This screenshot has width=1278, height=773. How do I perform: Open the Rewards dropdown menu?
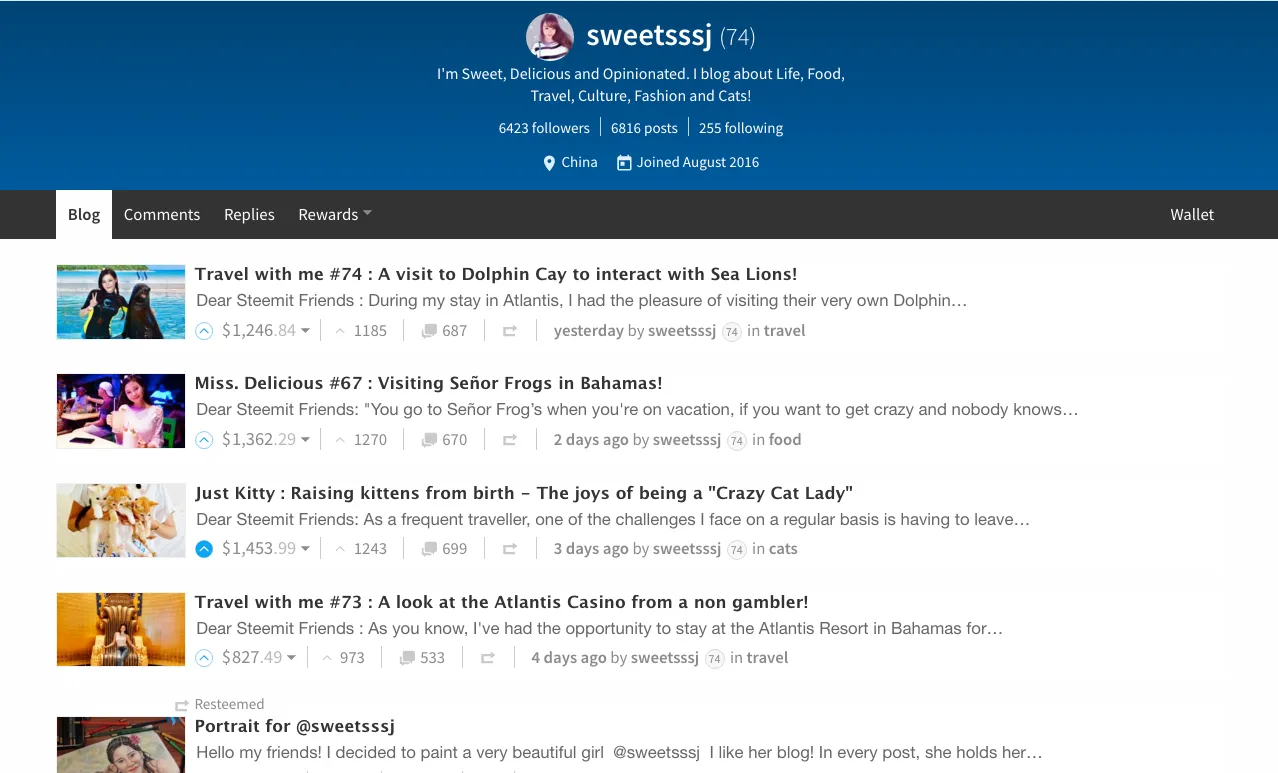(x=335, y=214)
